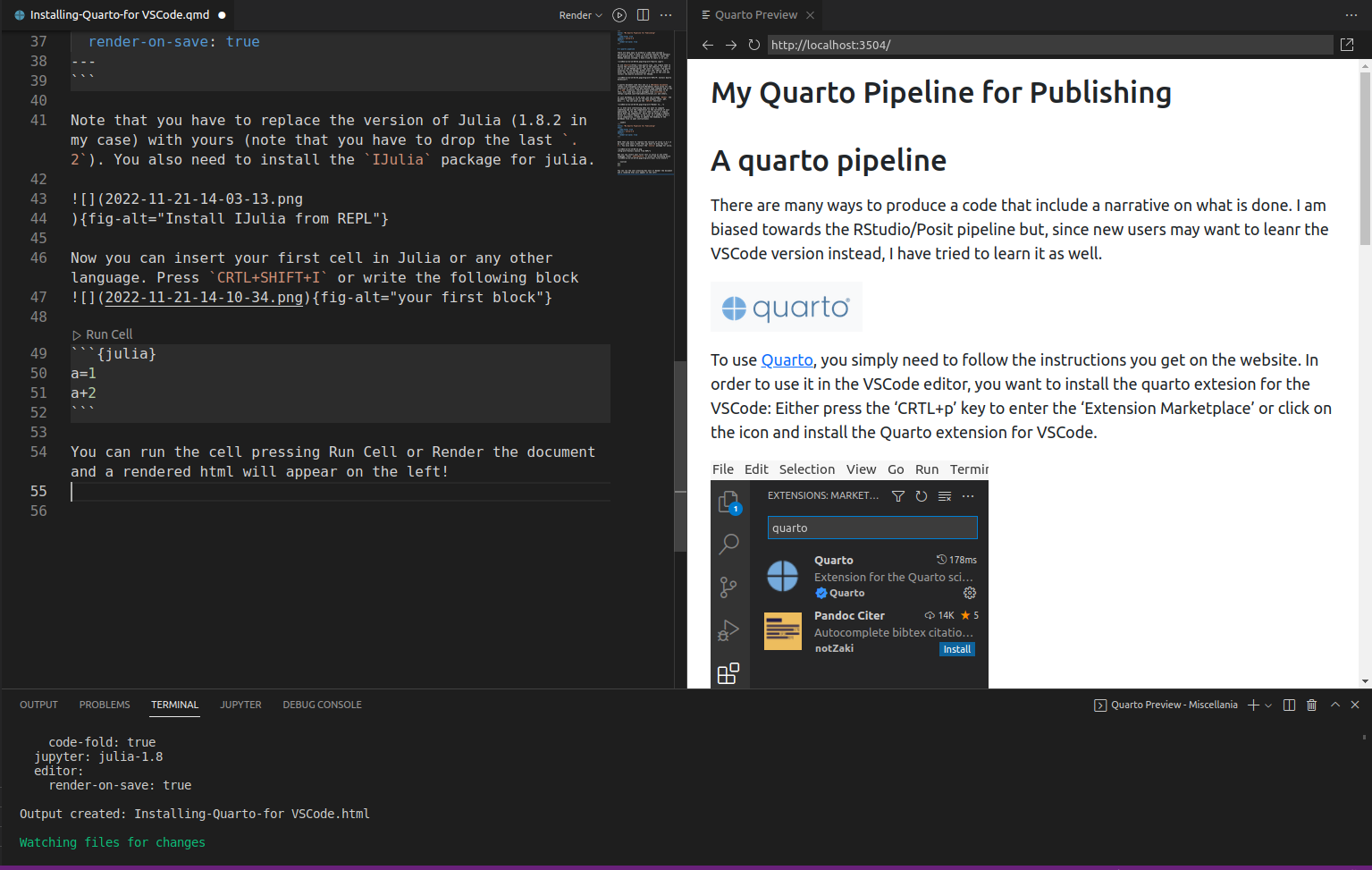This screenshot has height=870, width=1372.
Task: Open the Render dropdown menu
Action: (x=580, y=15)
